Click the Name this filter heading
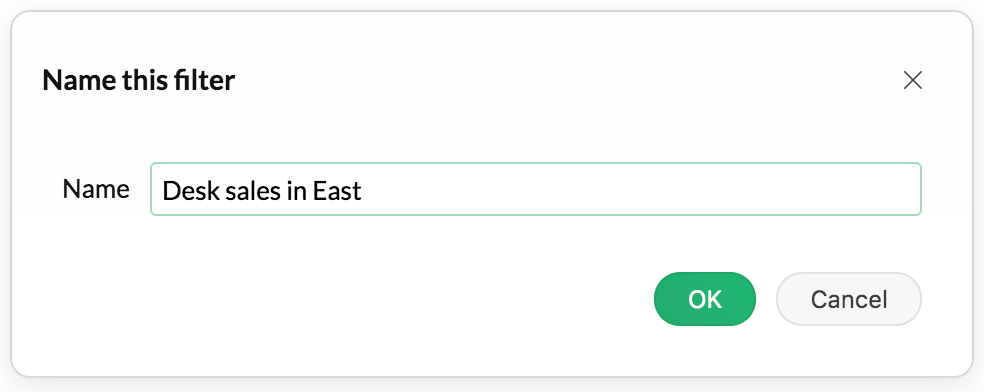This screenshot has width=984, height=392. 139,80
